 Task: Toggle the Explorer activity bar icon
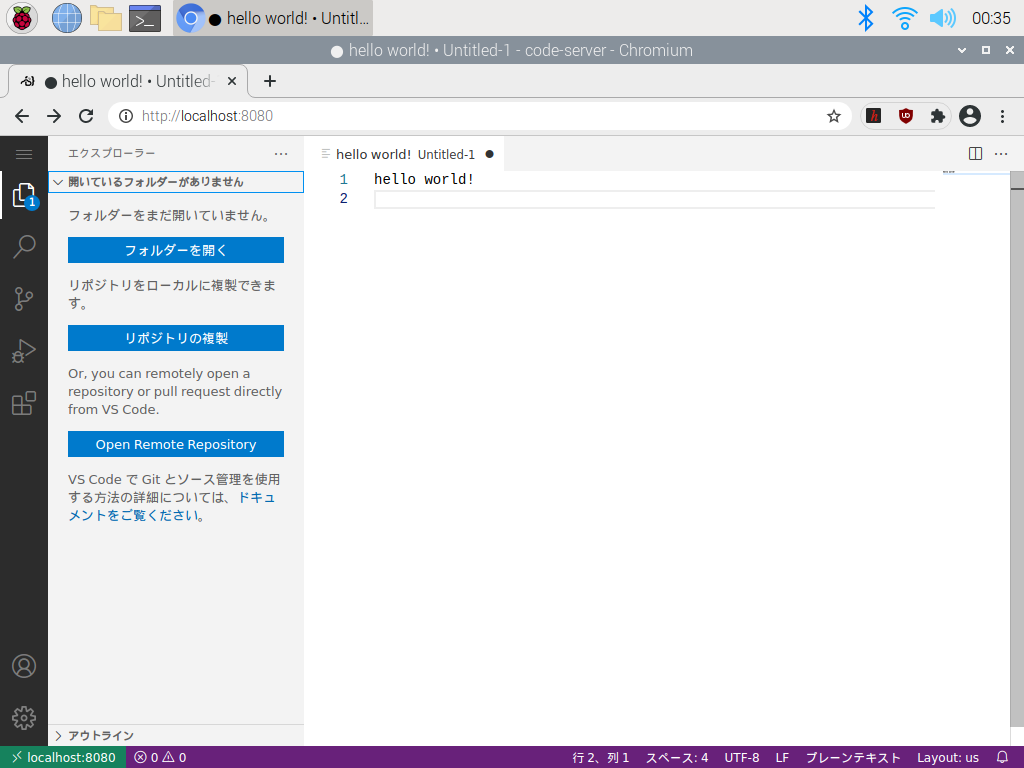point(24,195)
